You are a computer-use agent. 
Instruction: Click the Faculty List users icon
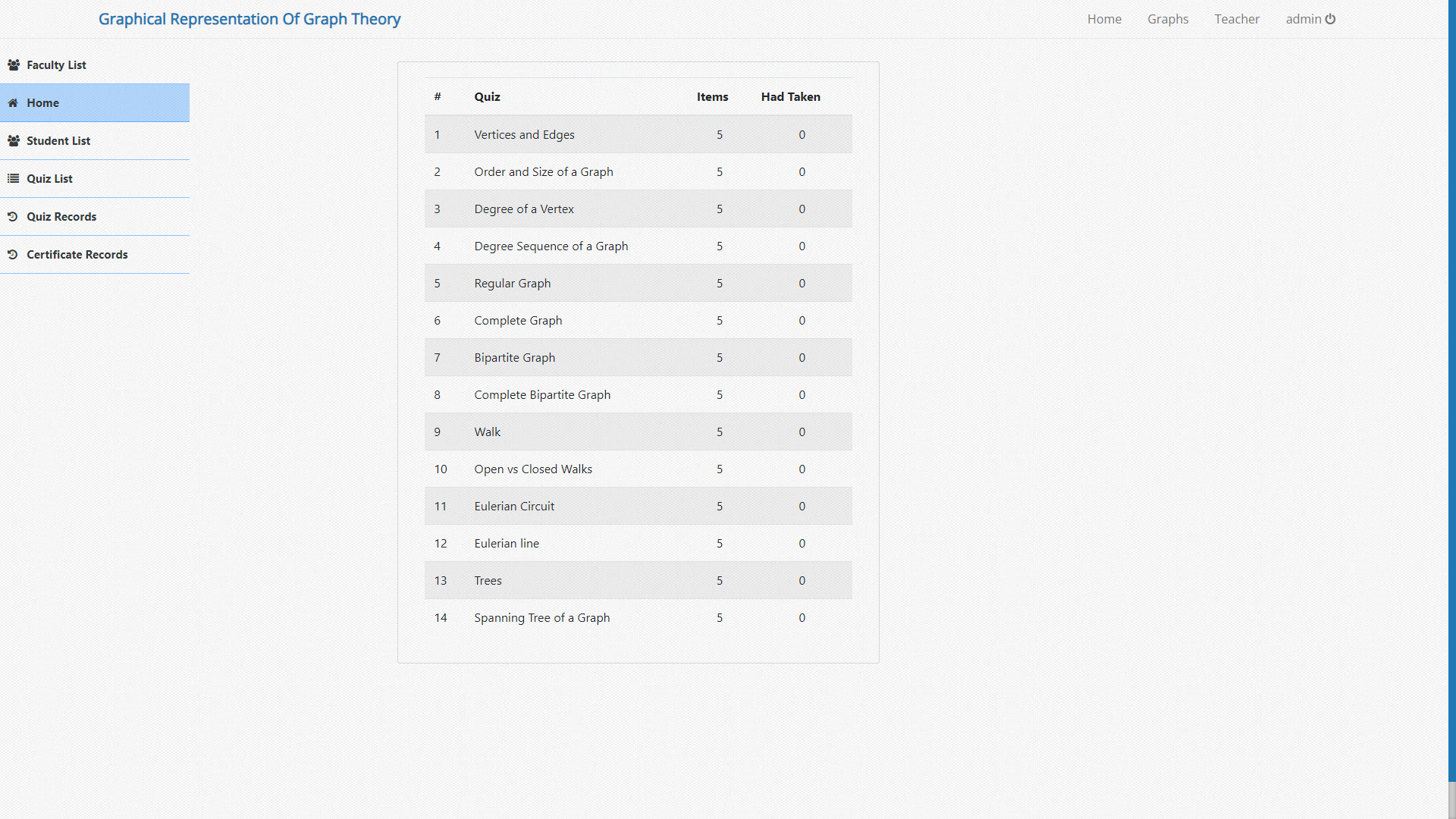14,65
